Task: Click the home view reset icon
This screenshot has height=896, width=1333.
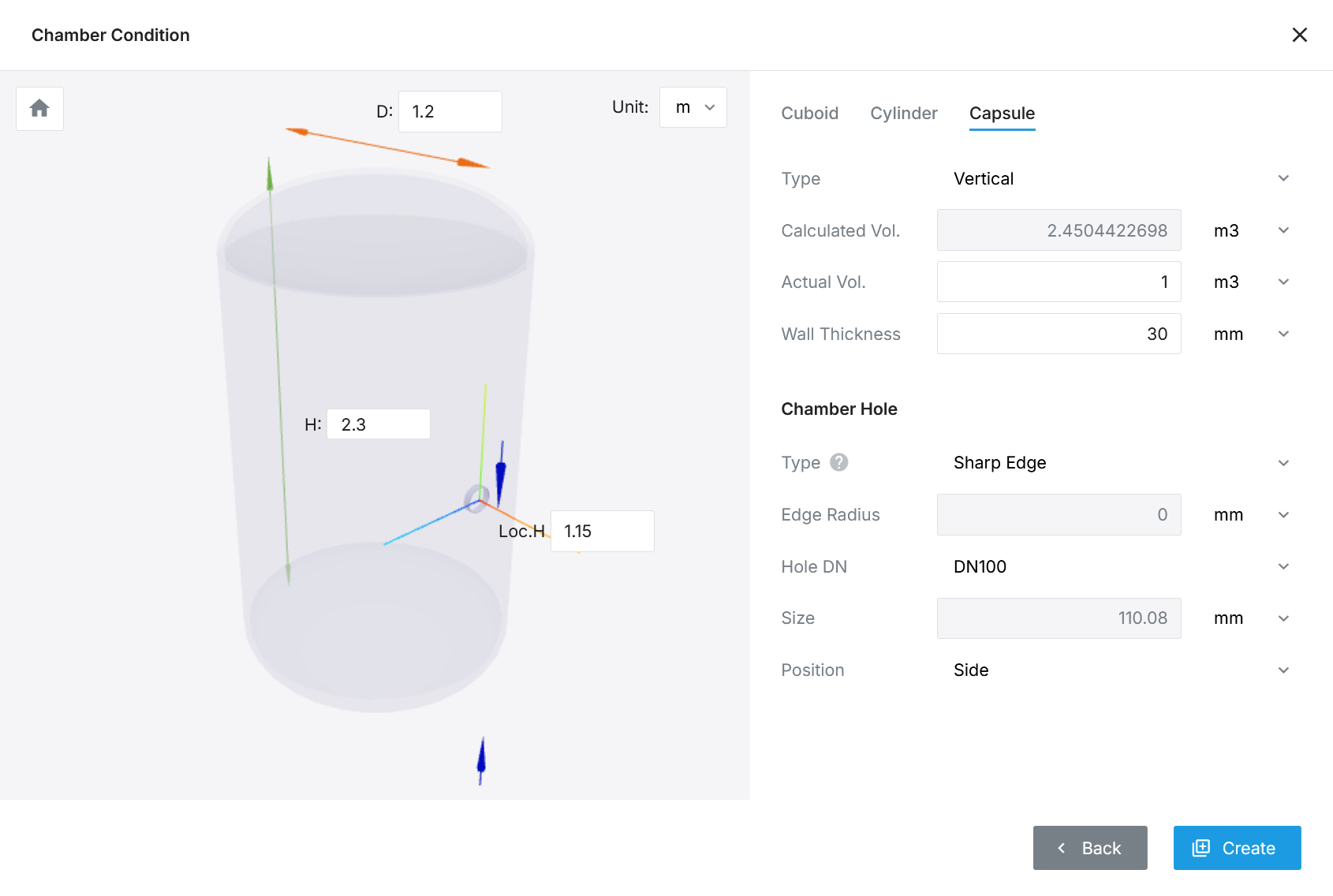Action: [39, 108]
